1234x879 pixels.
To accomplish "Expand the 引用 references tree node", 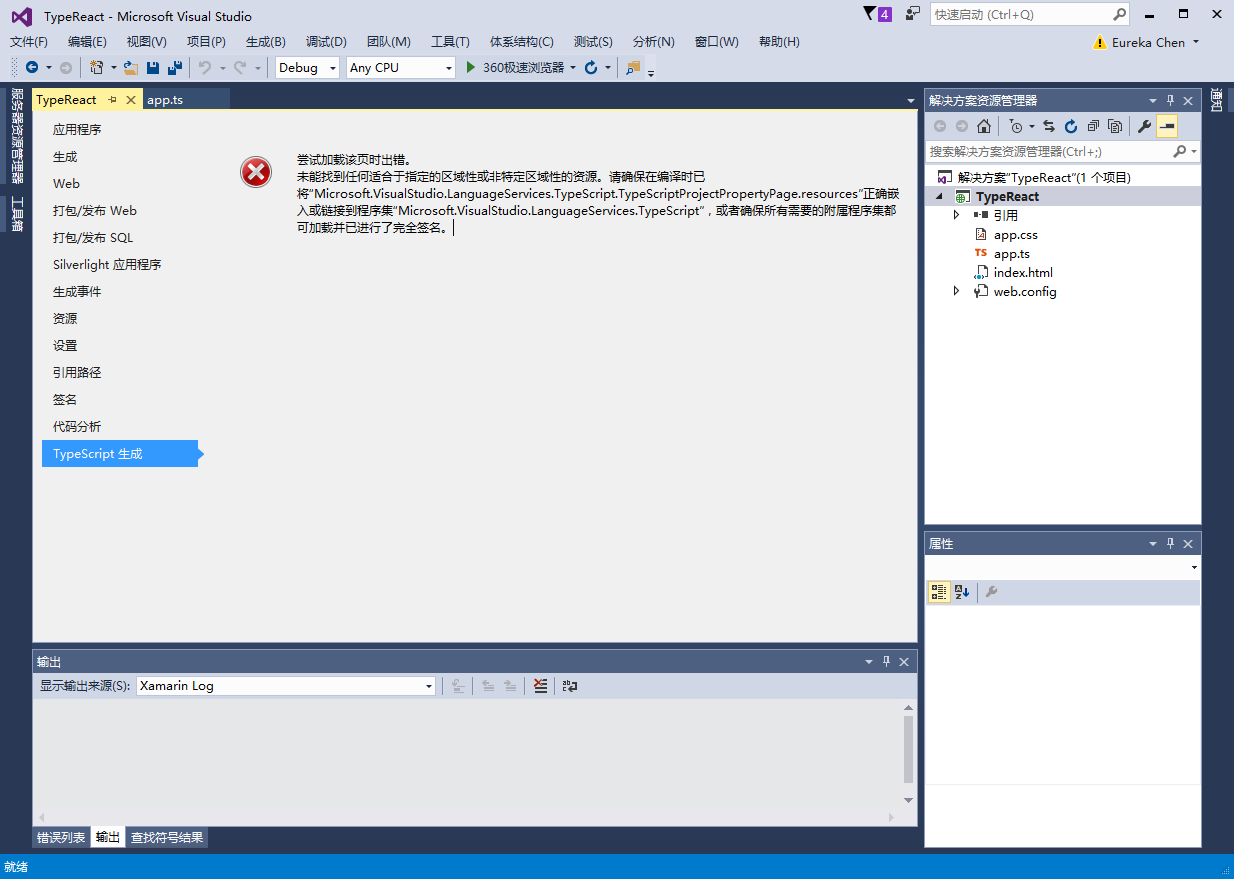I will [956, 215].
